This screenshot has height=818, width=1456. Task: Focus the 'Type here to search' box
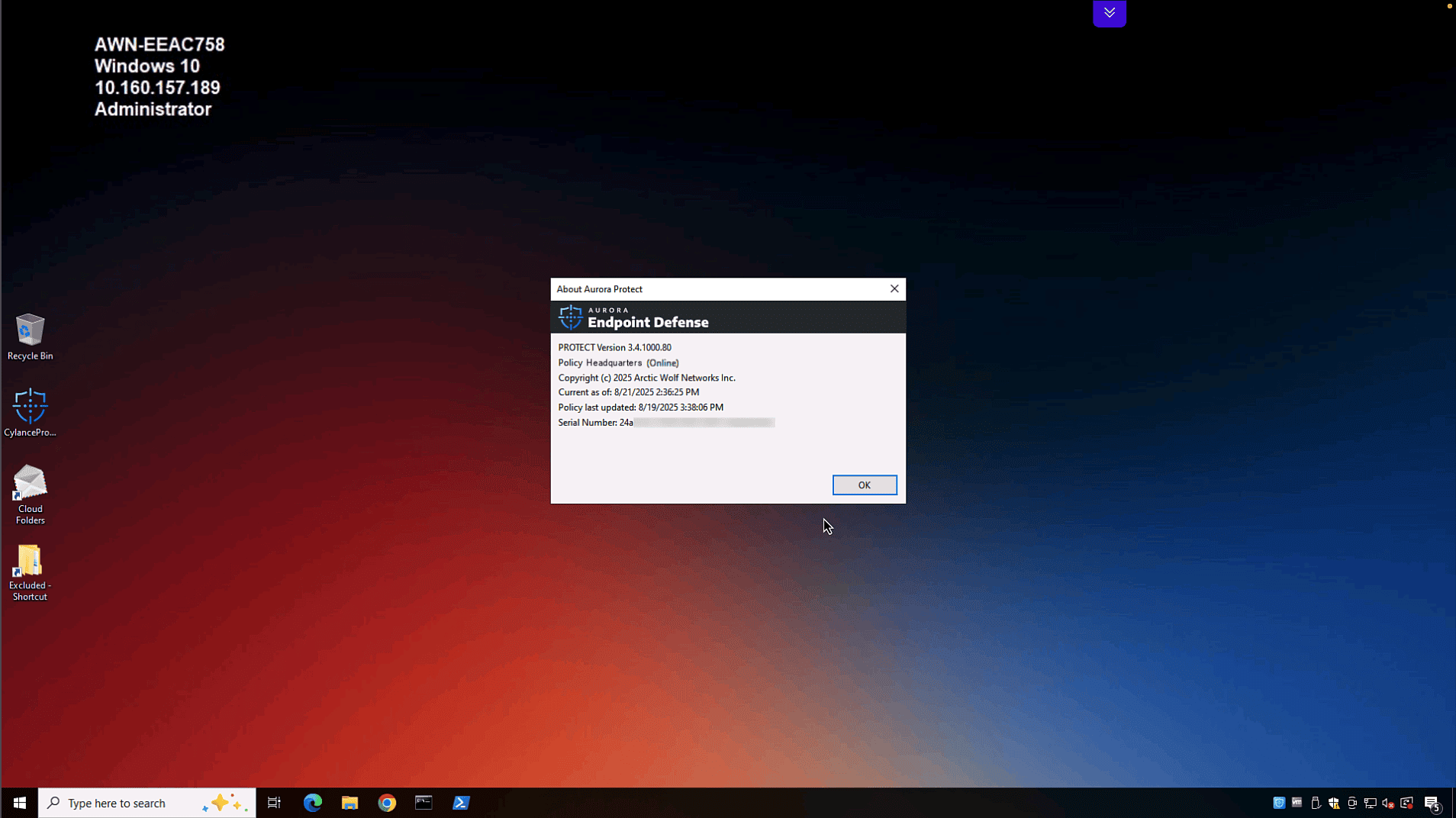point(147,803)
